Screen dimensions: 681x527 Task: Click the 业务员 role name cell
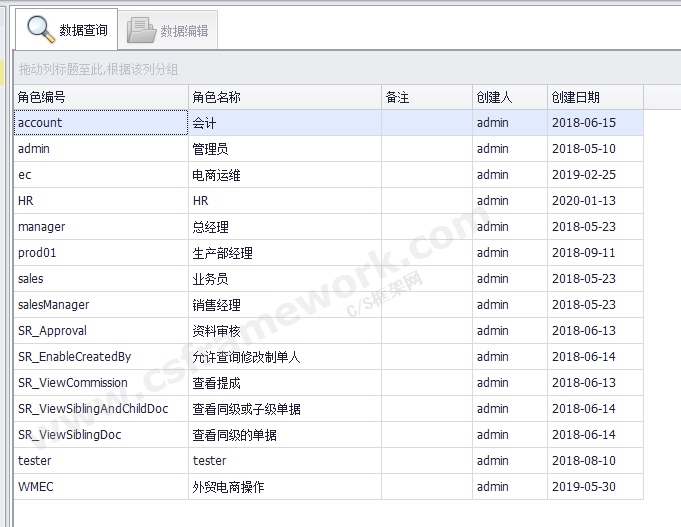click(285, 279)
